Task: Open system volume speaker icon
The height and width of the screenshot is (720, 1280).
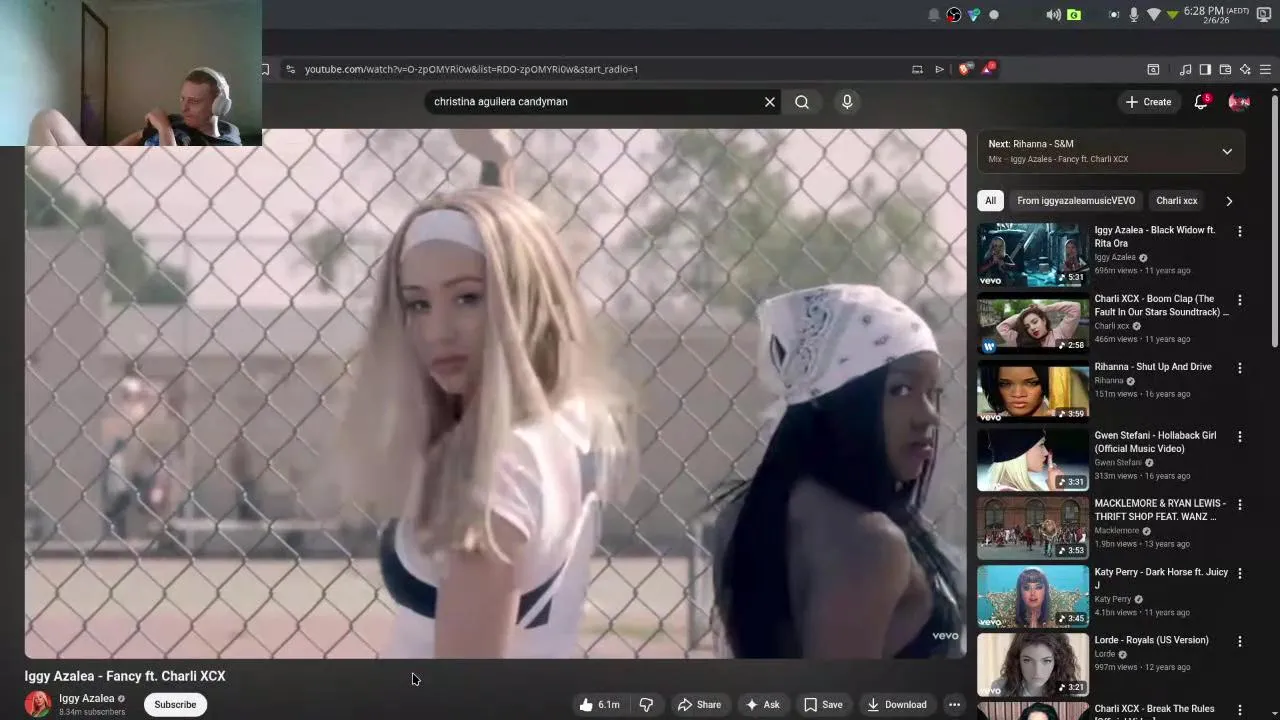Action: pos(1053,15)
